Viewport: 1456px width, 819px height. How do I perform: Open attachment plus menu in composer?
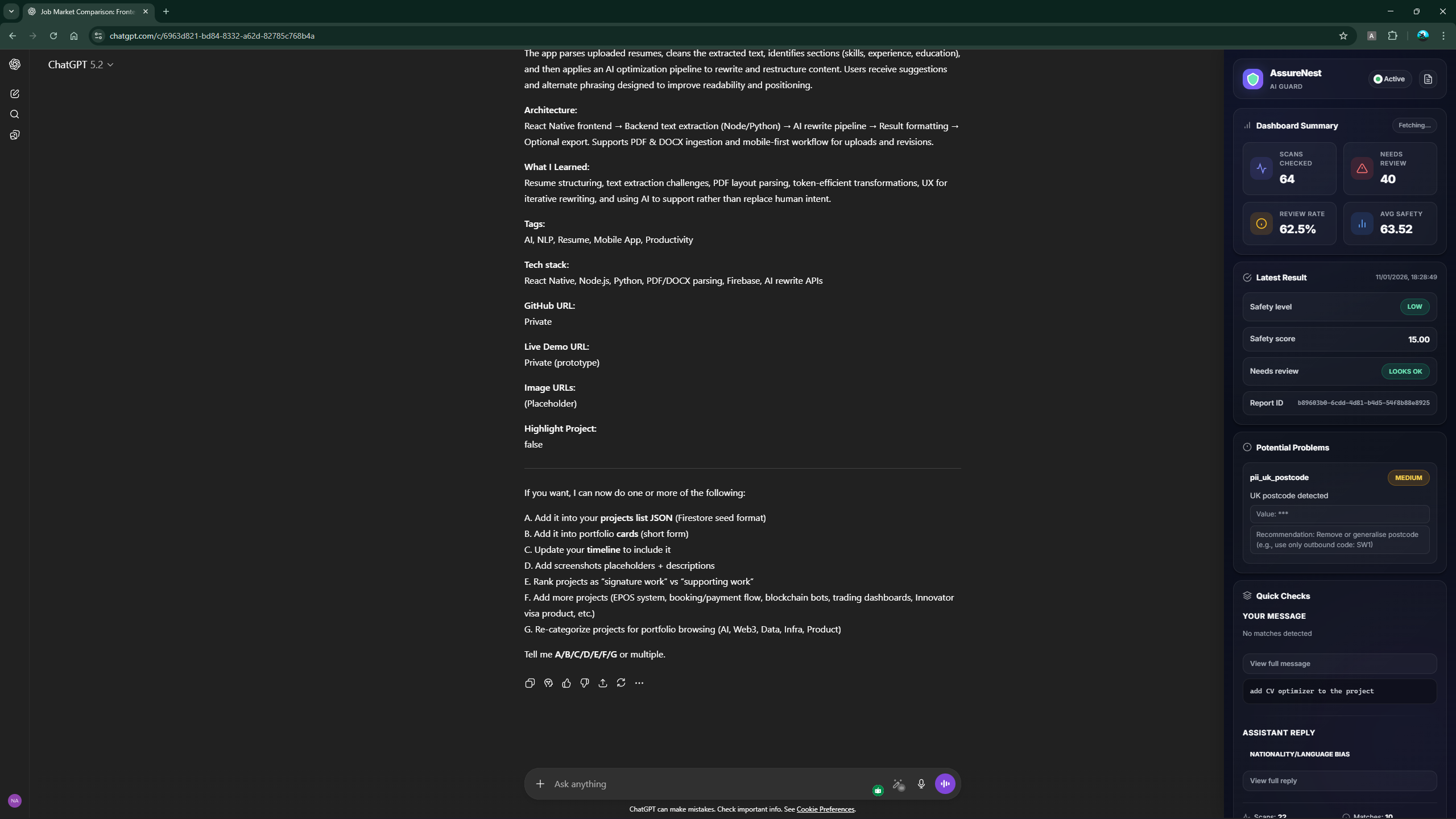click(x=540, y=784)
